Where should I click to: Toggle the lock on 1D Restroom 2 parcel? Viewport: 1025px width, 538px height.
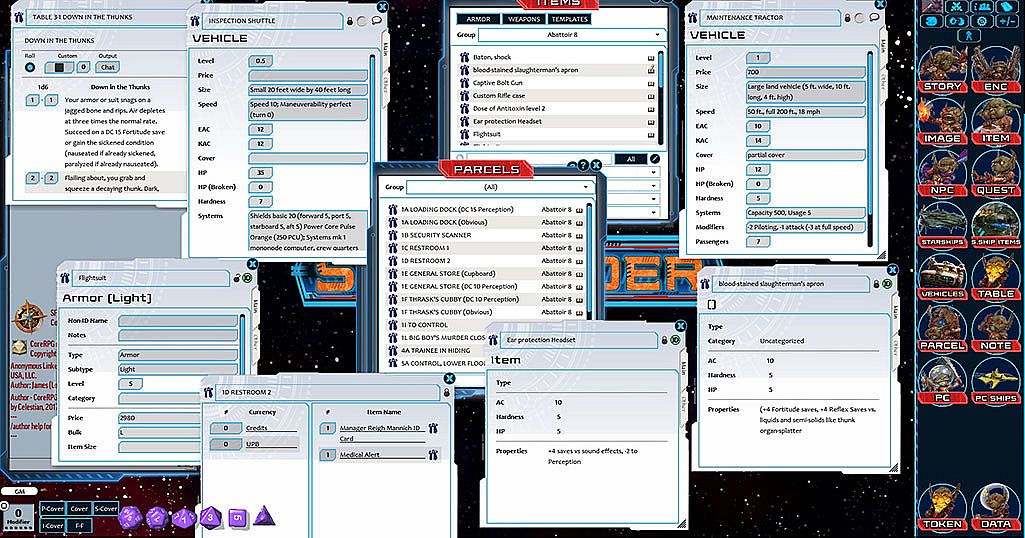click(447, 392)
